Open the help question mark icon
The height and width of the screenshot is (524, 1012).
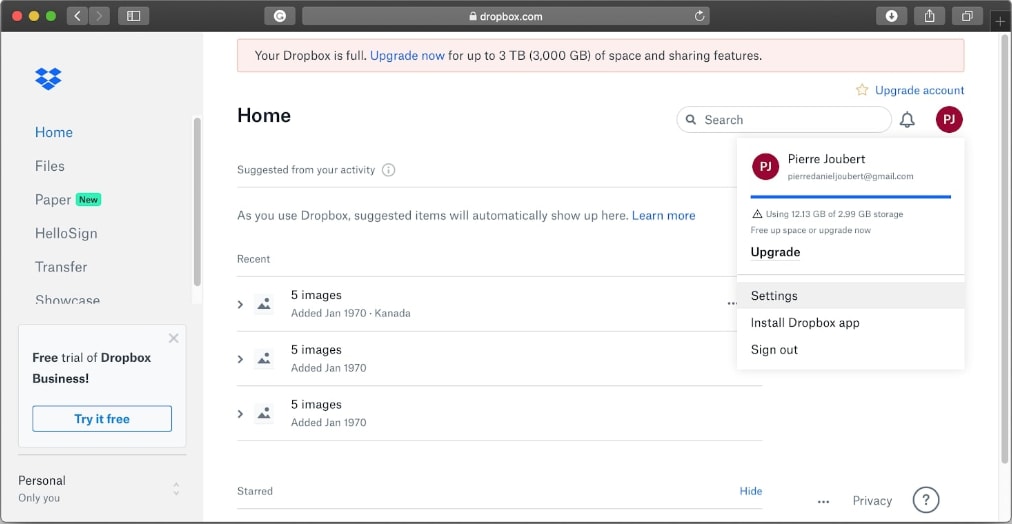(x=926, y=501)
